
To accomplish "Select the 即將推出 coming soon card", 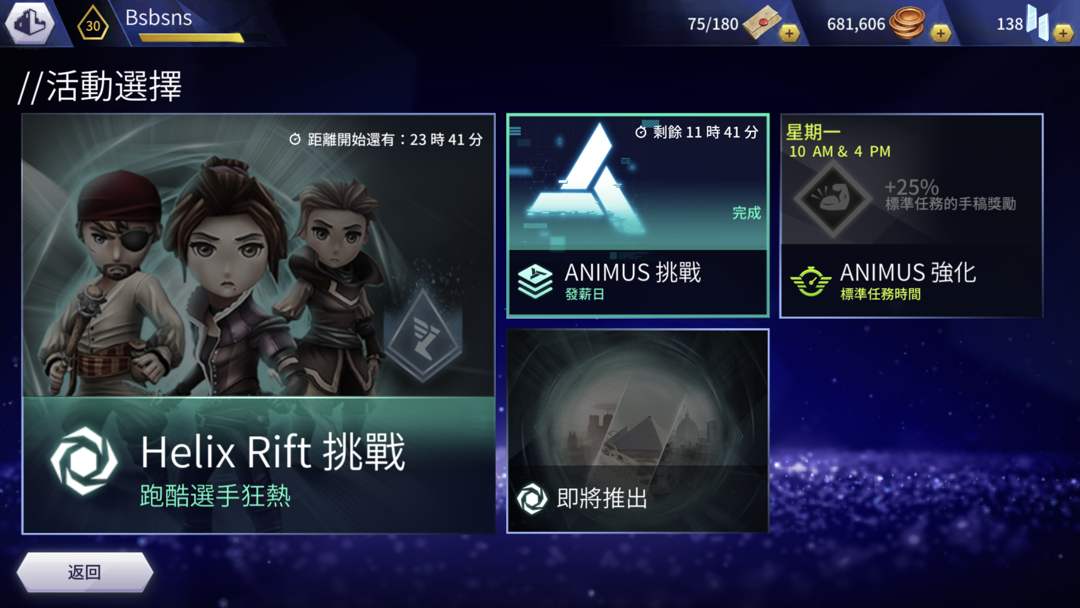I will pos(638,430).
